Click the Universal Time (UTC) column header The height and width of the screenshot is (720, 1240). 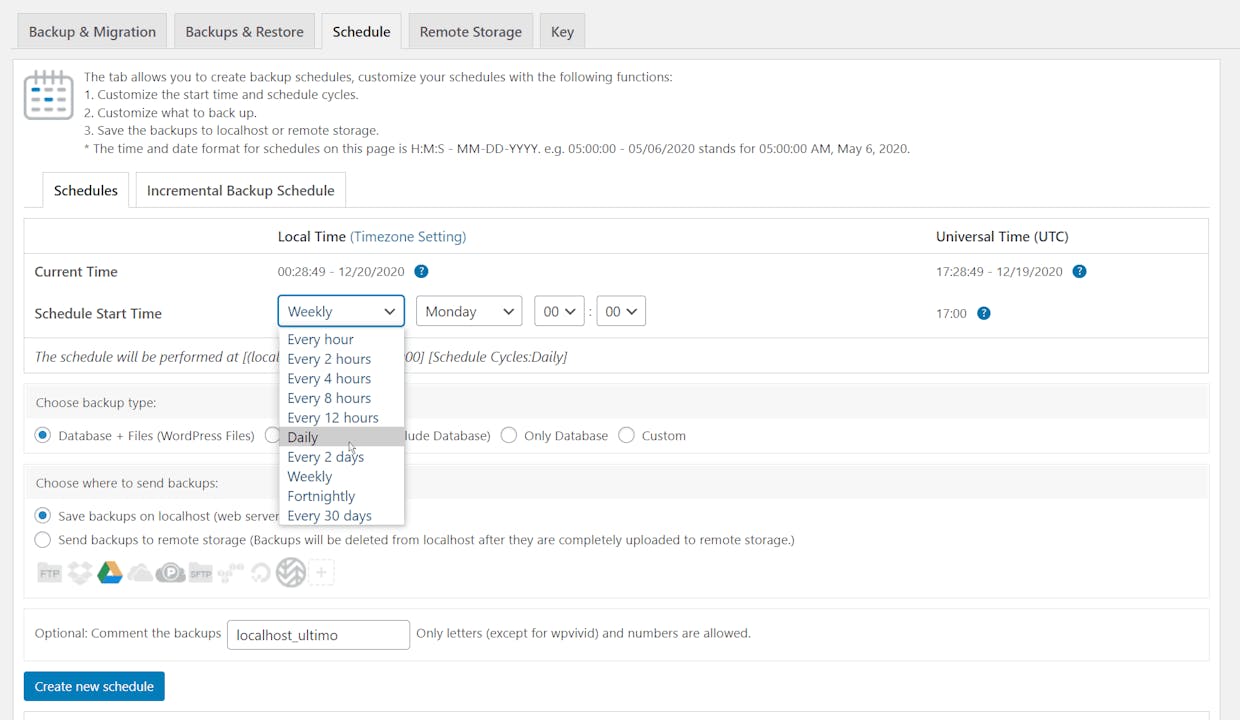point(1002,237)
